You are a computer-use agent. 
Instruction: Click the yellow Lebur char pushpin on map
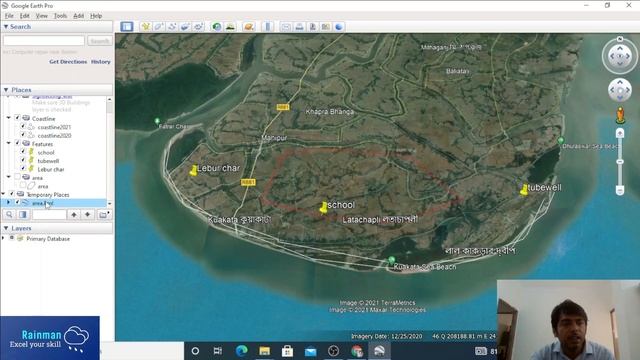coord(193,170)
